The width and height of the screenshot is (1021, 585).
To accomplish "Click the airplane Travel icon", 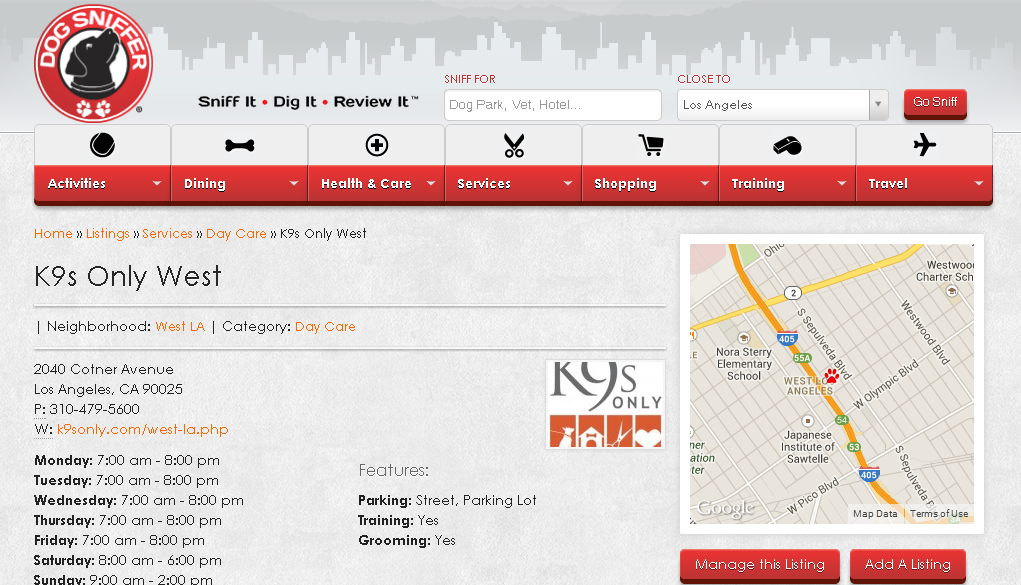I will tap(924, 145).
